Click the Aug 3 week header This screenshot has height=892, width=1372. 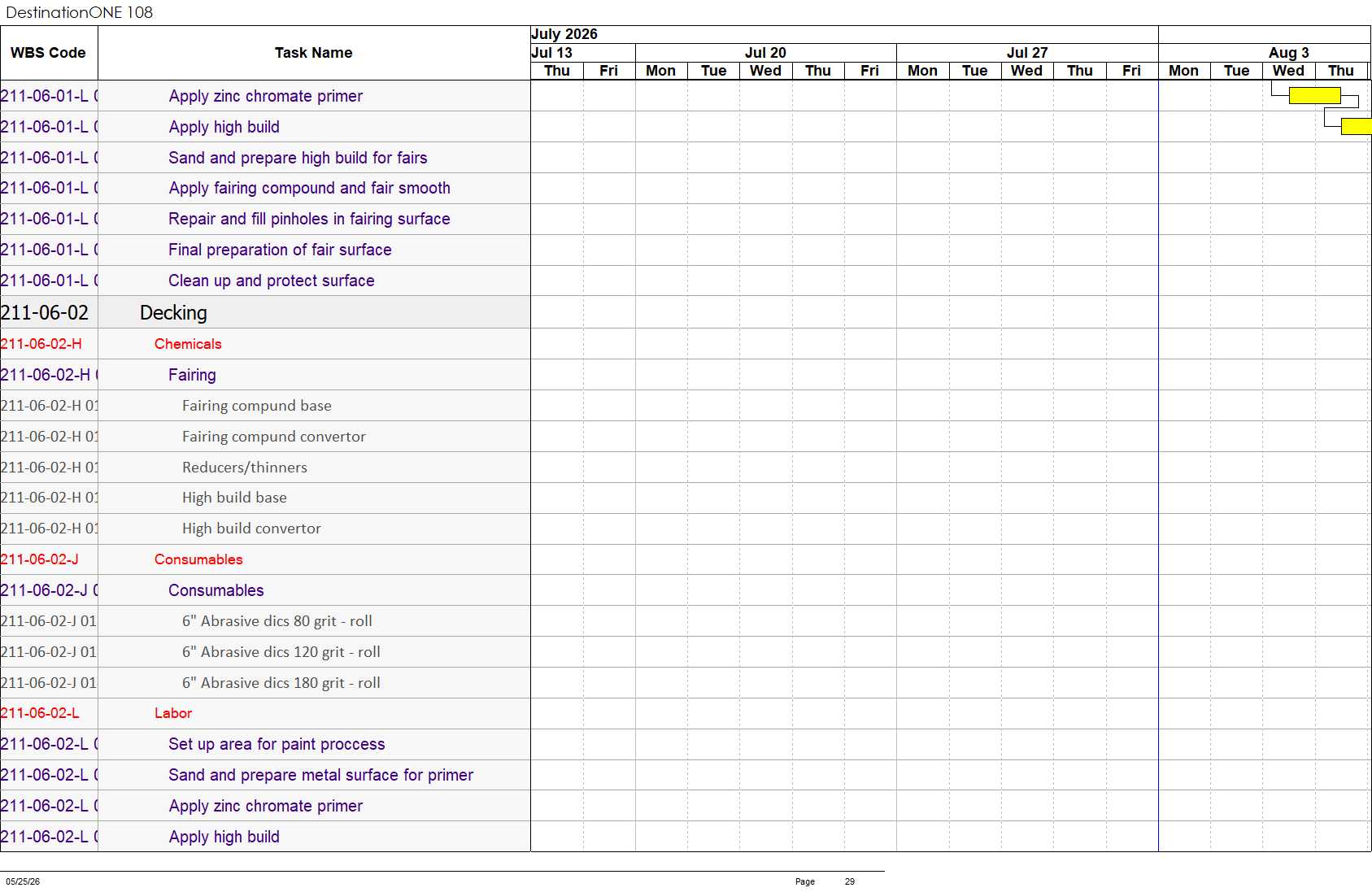coord(1288,53)
